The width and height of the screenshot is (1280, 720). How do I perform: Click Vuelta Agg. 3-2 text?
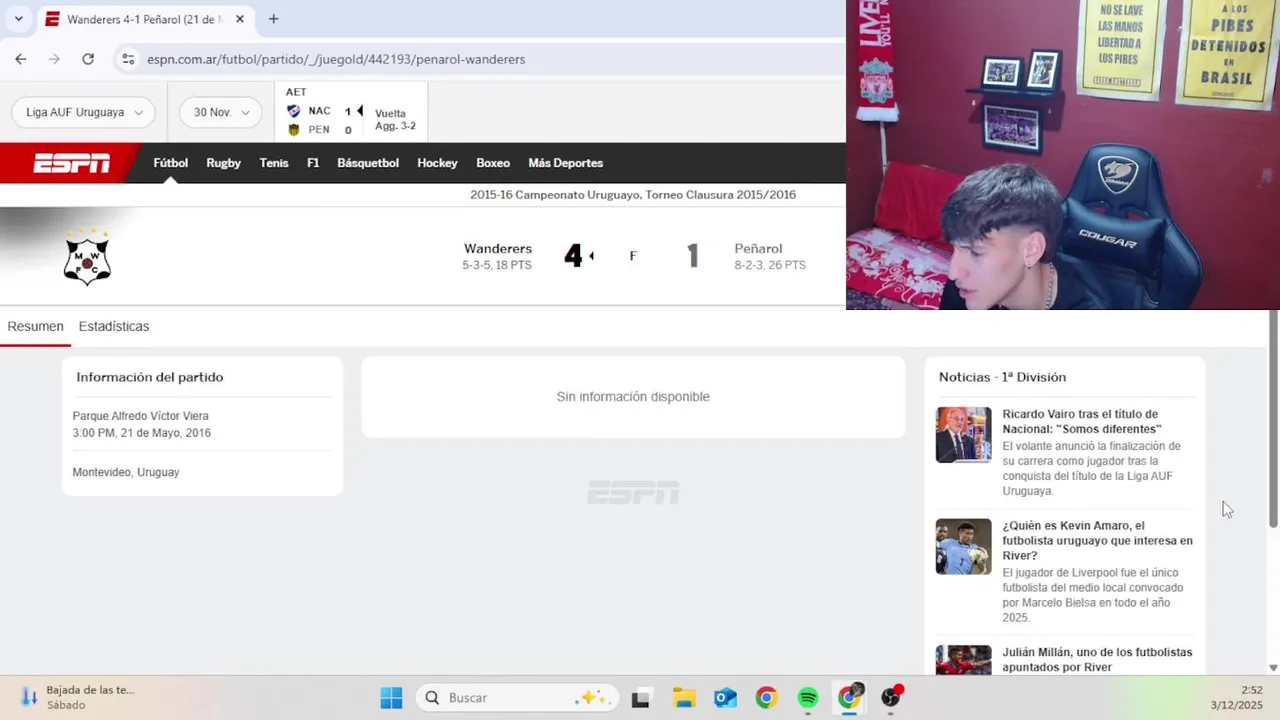tap(395, 120)
